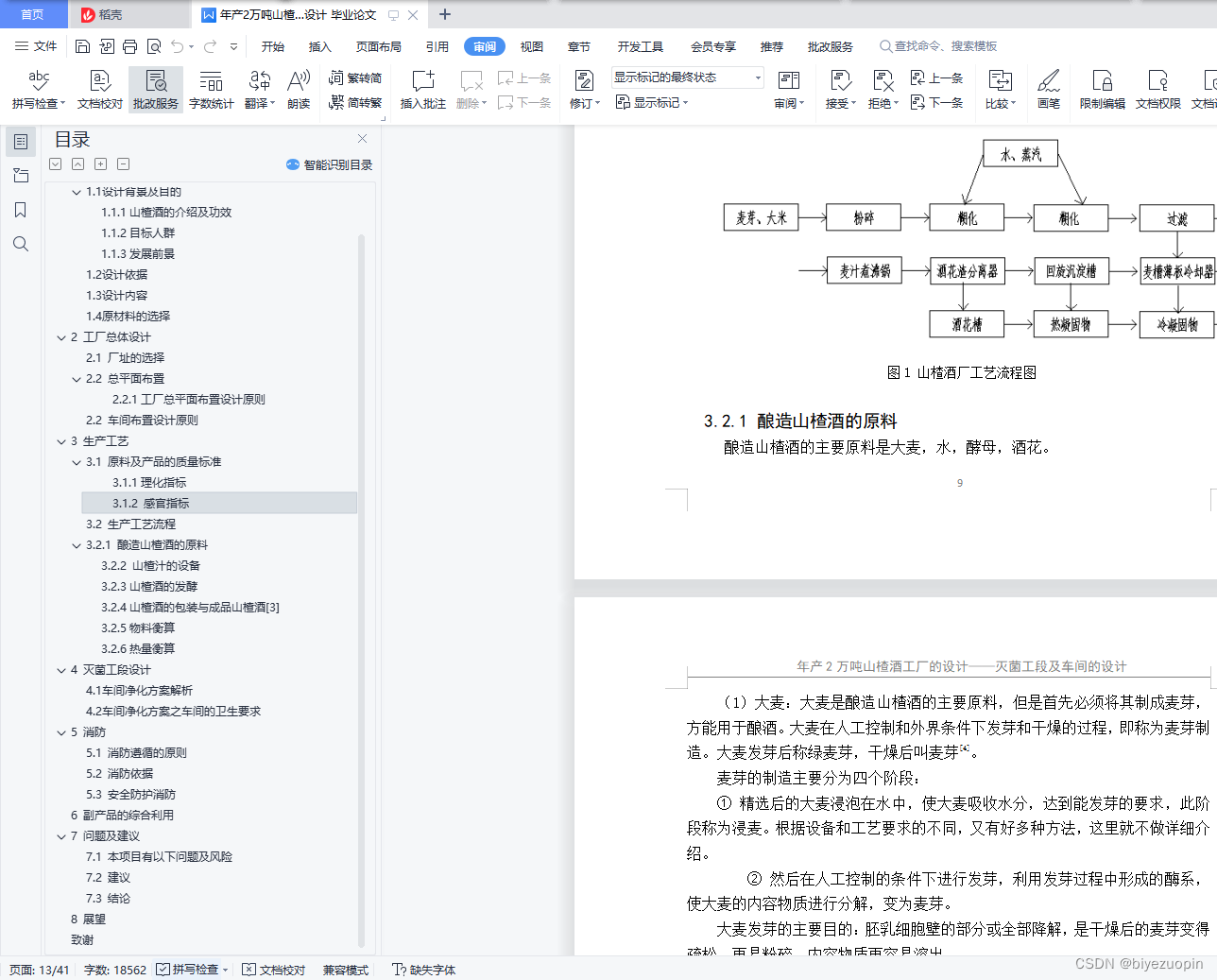Go to next change 下一条 next to 拒绝

coord(936,102)
